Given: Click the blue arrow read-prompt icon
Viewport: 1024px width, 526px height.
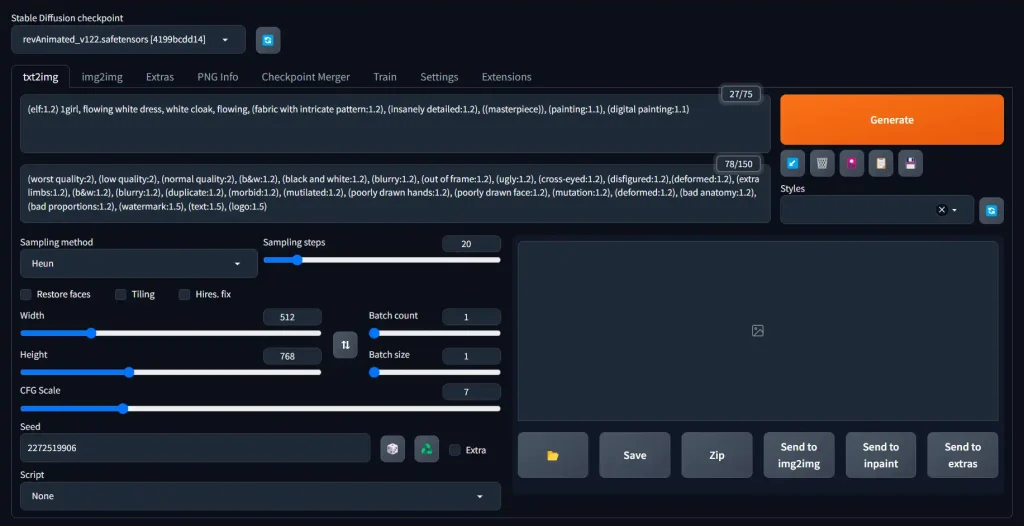Looking at the screenshot, I should point(793,163).
